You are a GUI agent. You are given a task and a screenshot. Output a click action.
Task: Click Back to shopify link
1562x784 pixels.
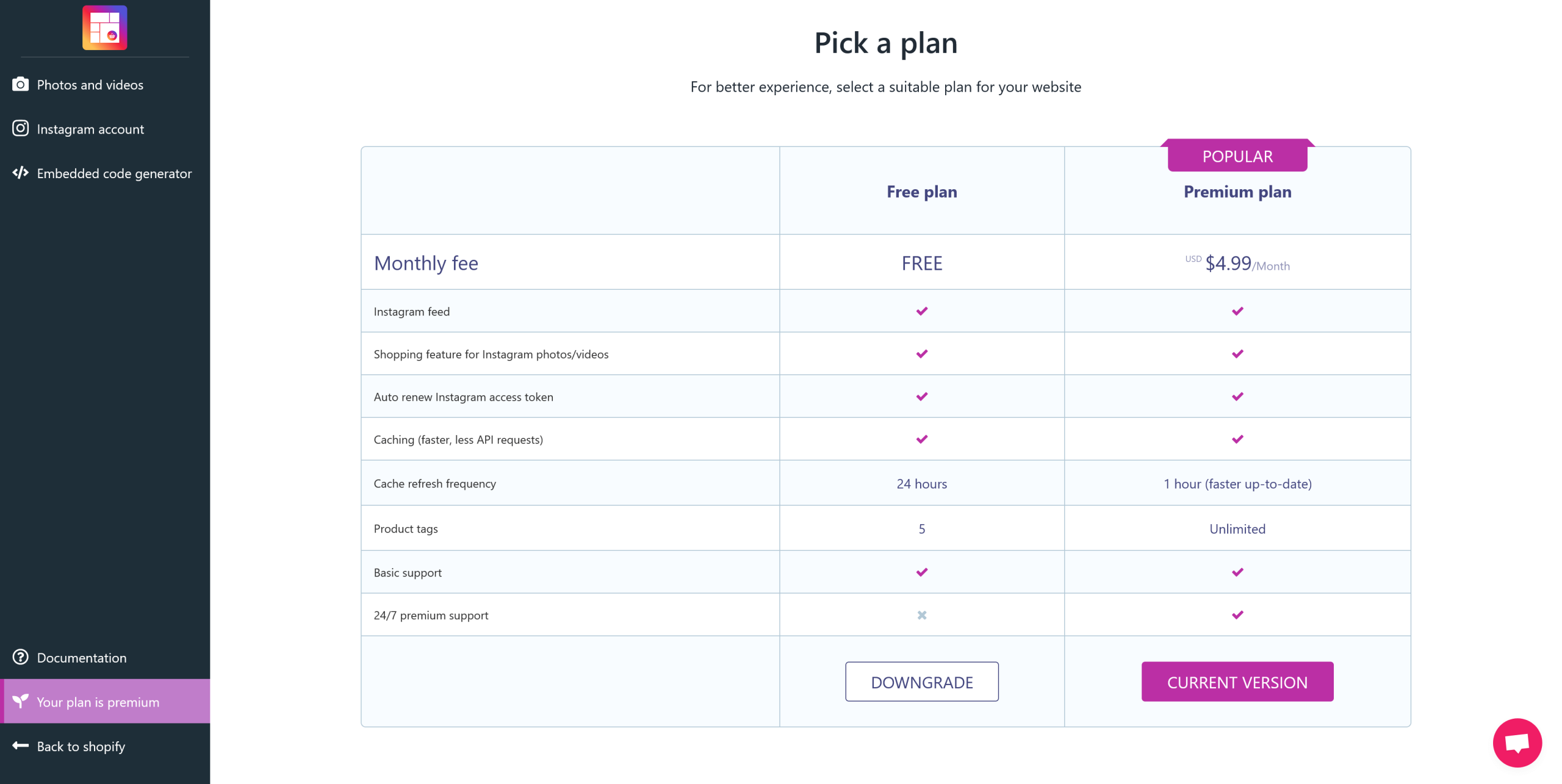pos(81,747)
